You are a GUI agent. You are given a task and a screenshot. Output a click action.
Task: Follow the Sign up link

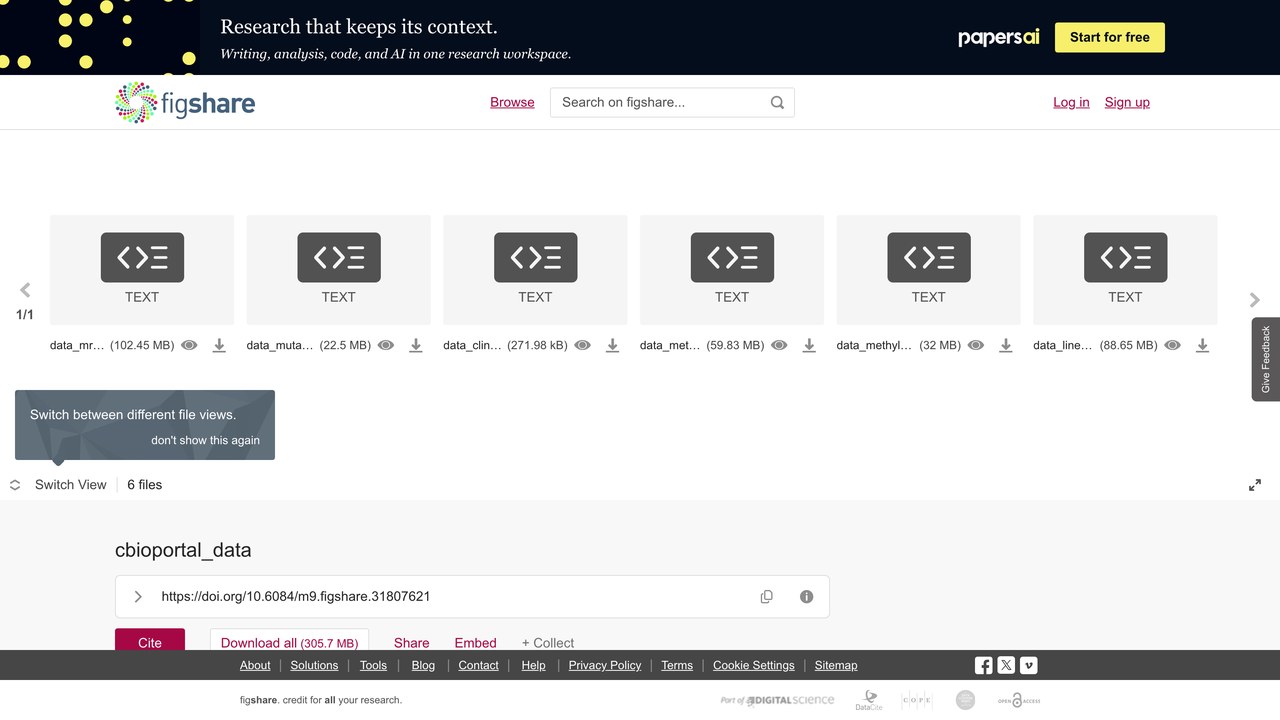pos(1127,102)
